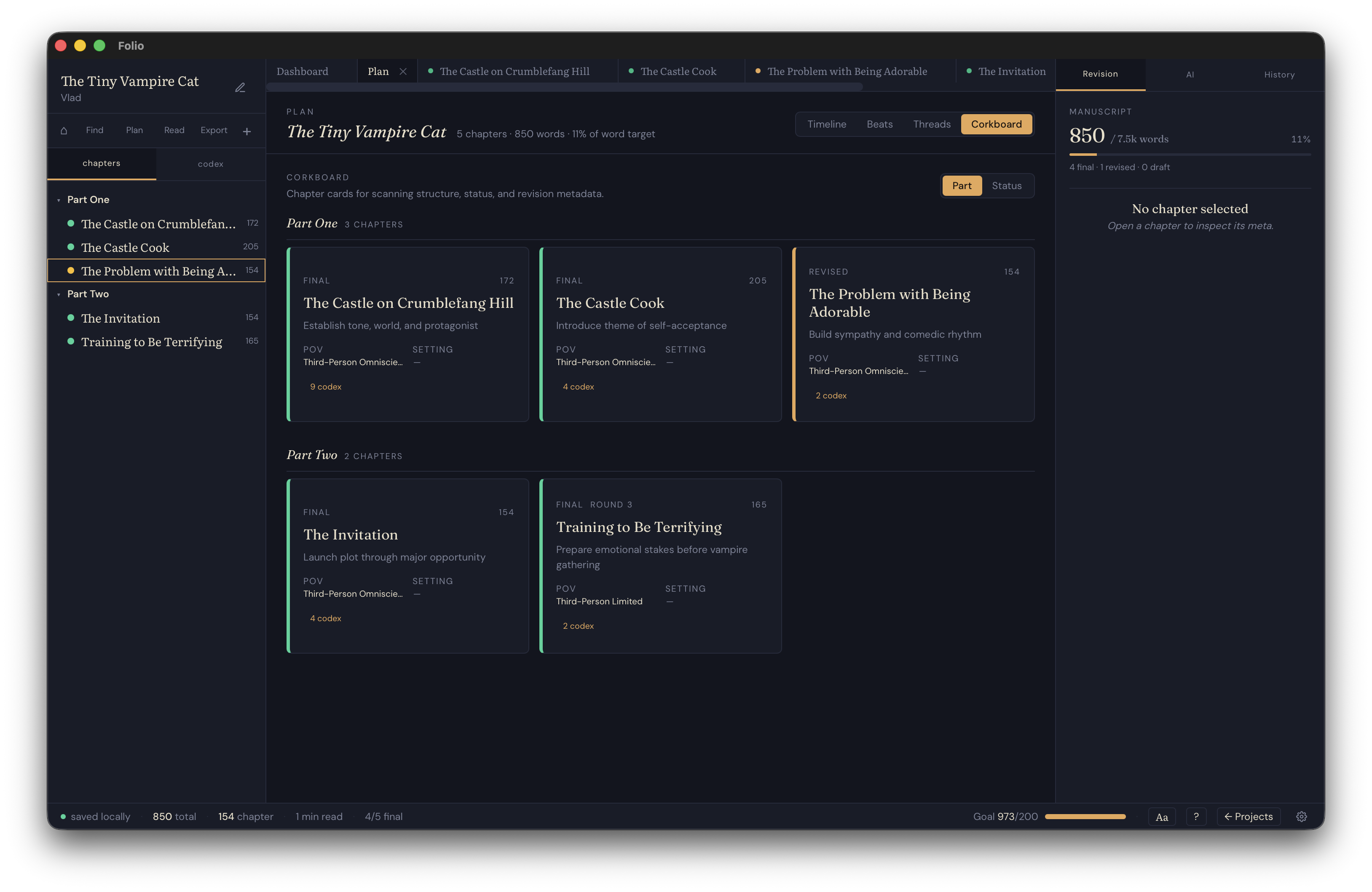Viewport: 1372px width, 892px height.
Task: Click green status dot beside The Invitation in sidebar
Action: tap(71, 318)
